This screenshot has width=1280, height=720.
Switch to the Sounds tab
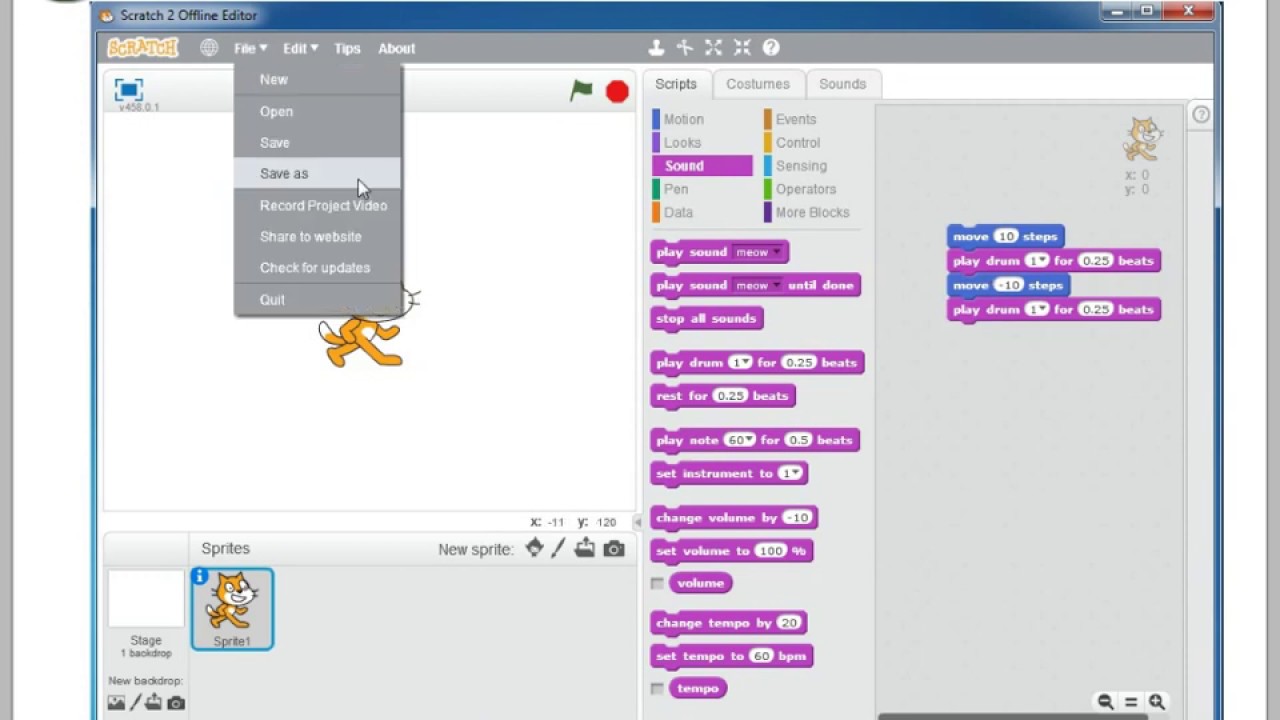coord(843,84)
